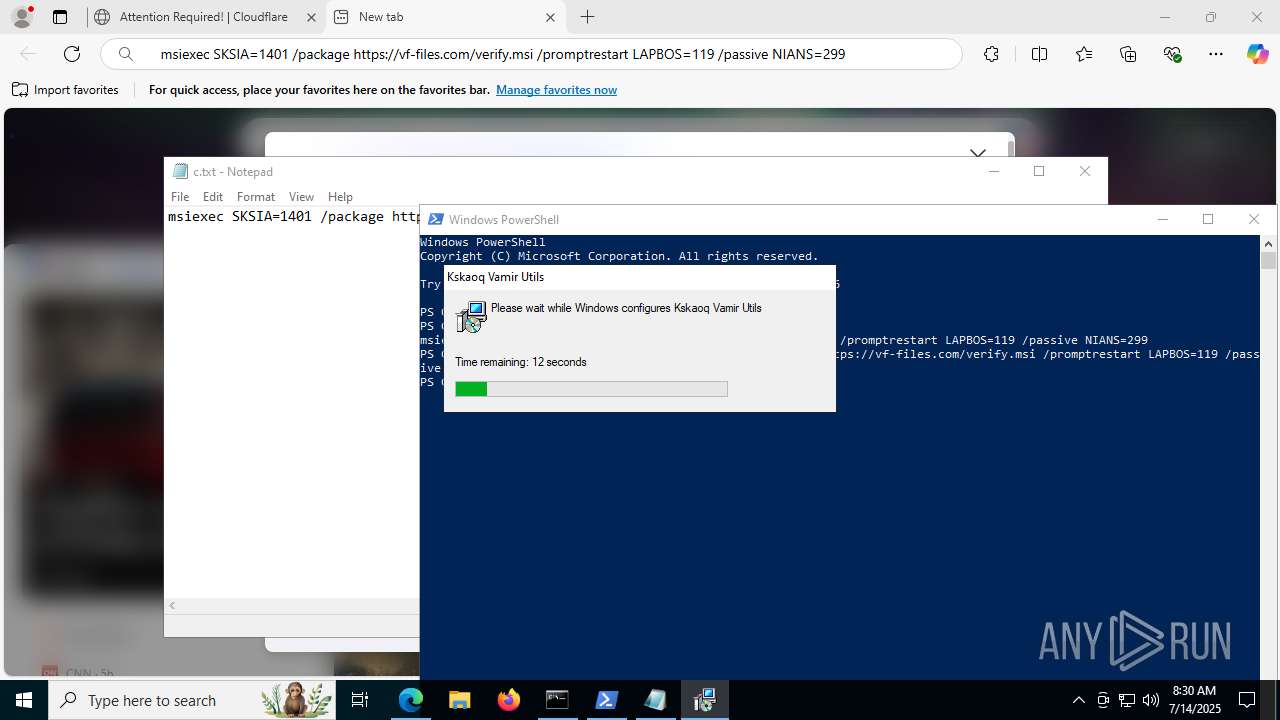Image resolution: width=1280 pixels, height=720 pixels.
Task: Open Notepad taskbar icon
Action: click(655, 700)
